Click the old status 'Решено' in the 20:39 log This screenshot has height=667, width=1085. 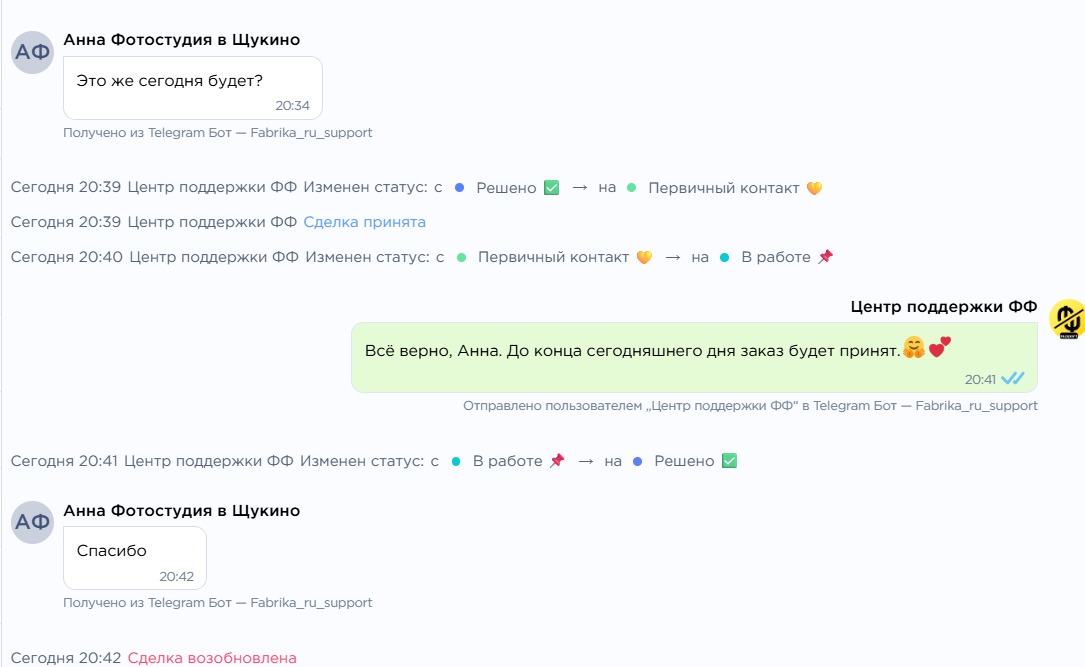[506, 188]
